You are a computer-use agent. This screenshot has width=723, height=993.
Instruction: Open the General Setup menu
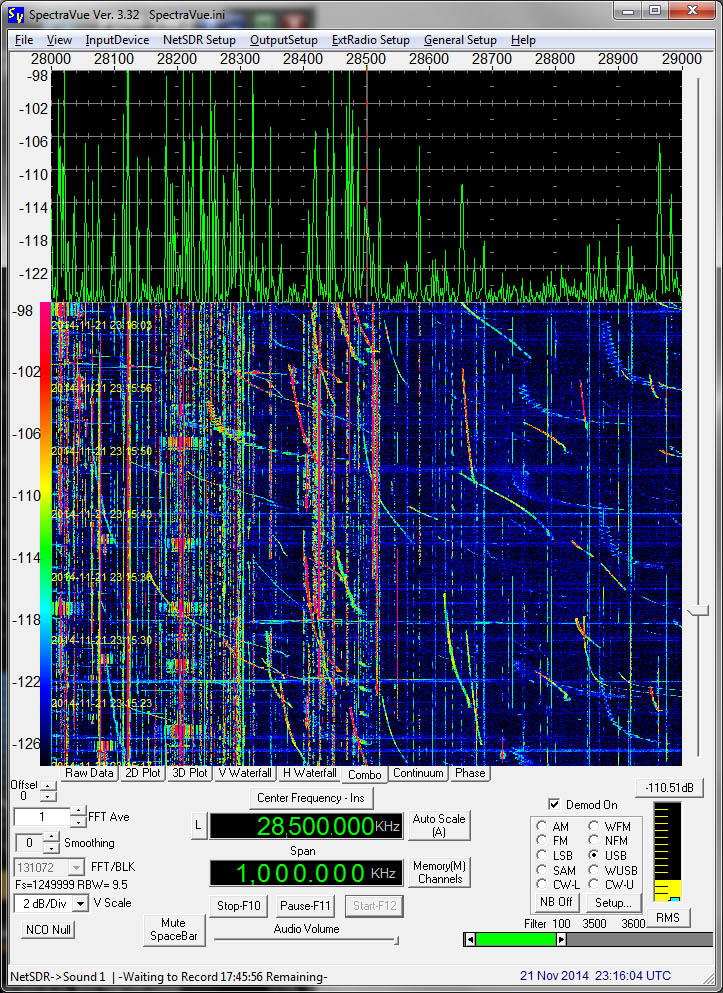coord(460,40)
